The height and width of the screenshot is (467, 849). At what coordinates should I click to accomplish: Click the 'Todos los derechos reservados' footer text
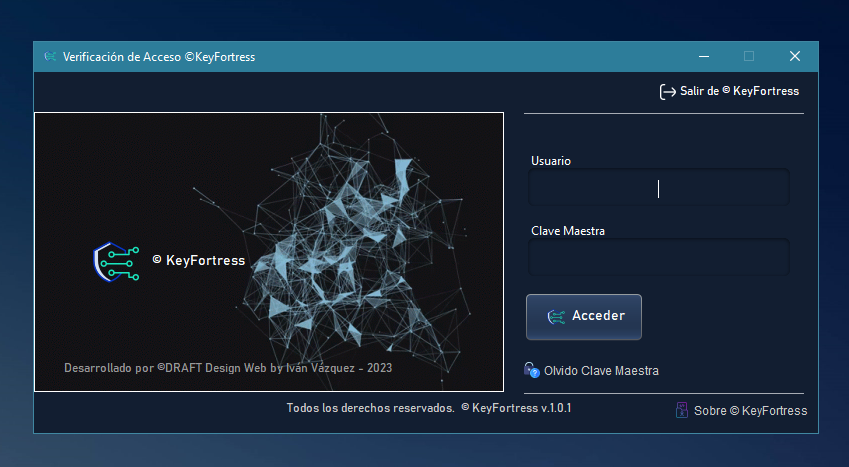[x=370, y=408]
